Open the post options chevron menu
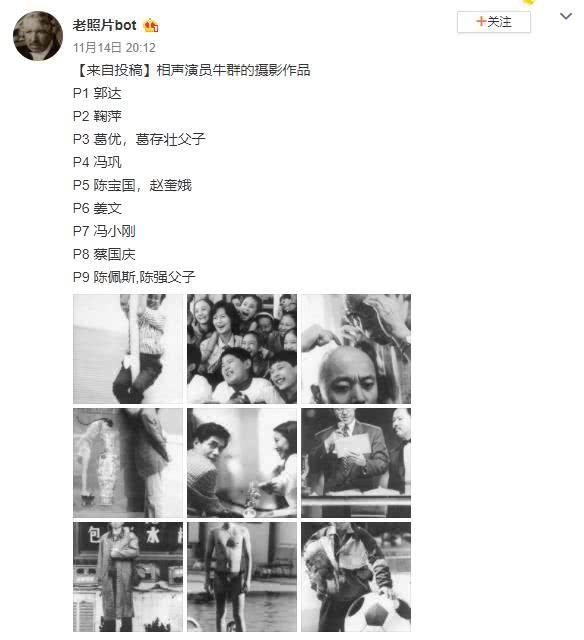The width and height of the screenshot is (584, 640). pyautogui.click(x=566, y=16)
